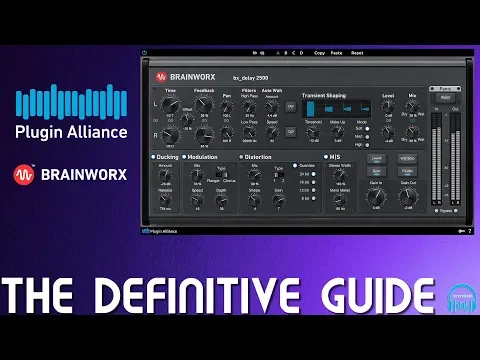Viewport: 480px width, 360px height.
Task: Switch to settings bank D
Action: click(x=302, y=53)
